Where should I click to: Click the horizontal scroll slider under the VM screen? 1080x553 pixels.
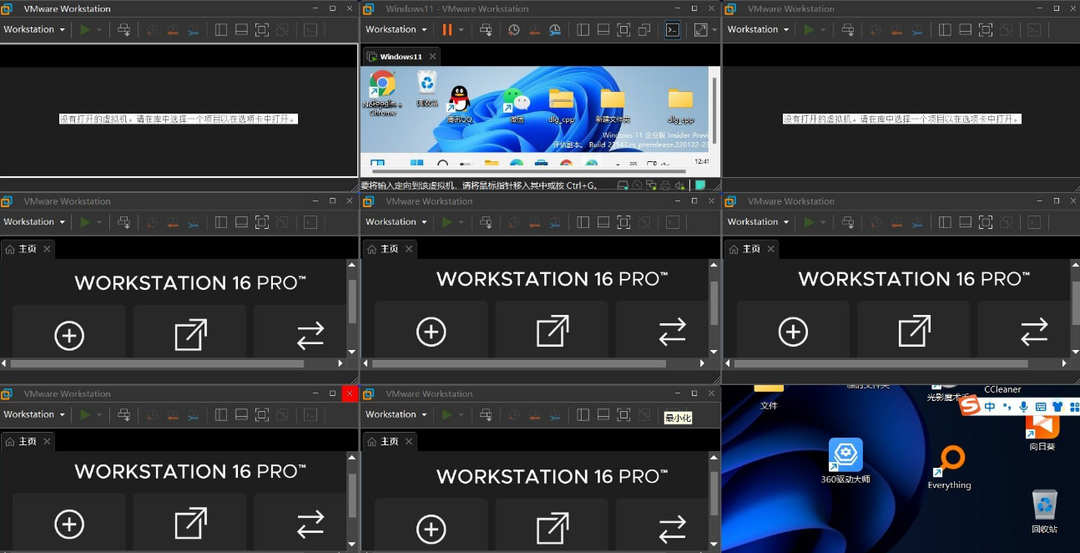[528, 171]
